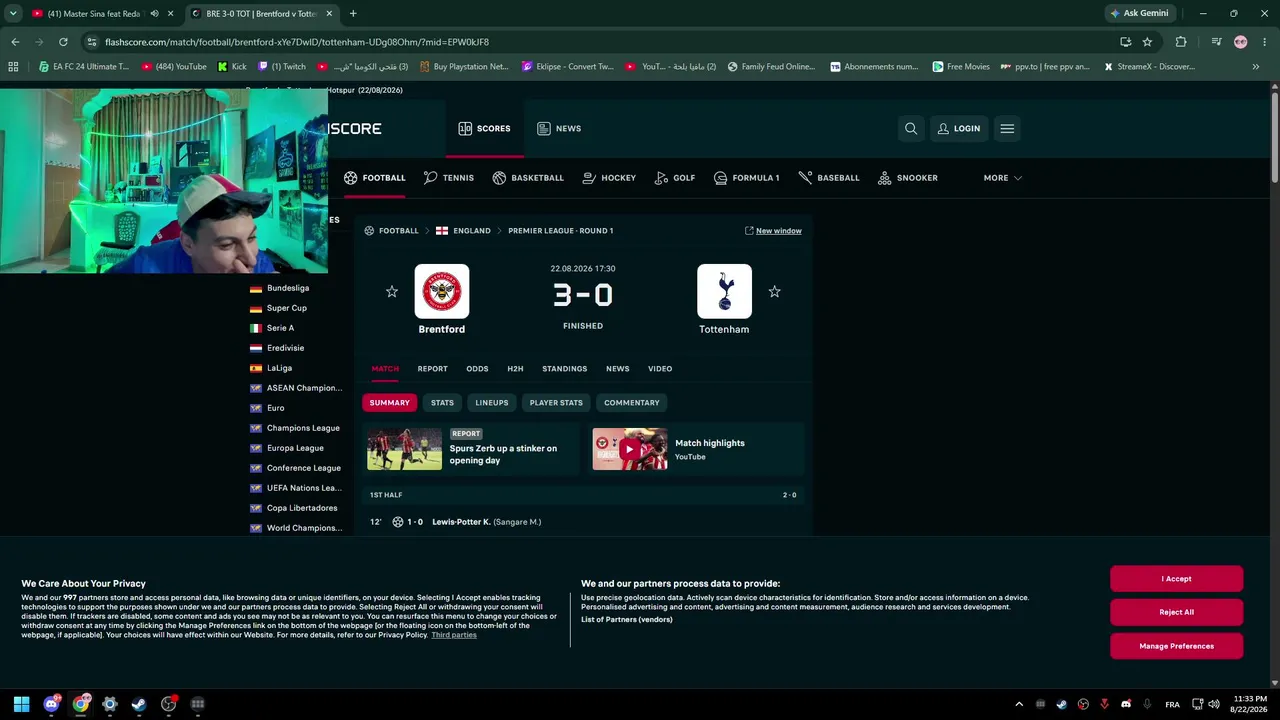Open the Golf sport section

pos(675,178)
